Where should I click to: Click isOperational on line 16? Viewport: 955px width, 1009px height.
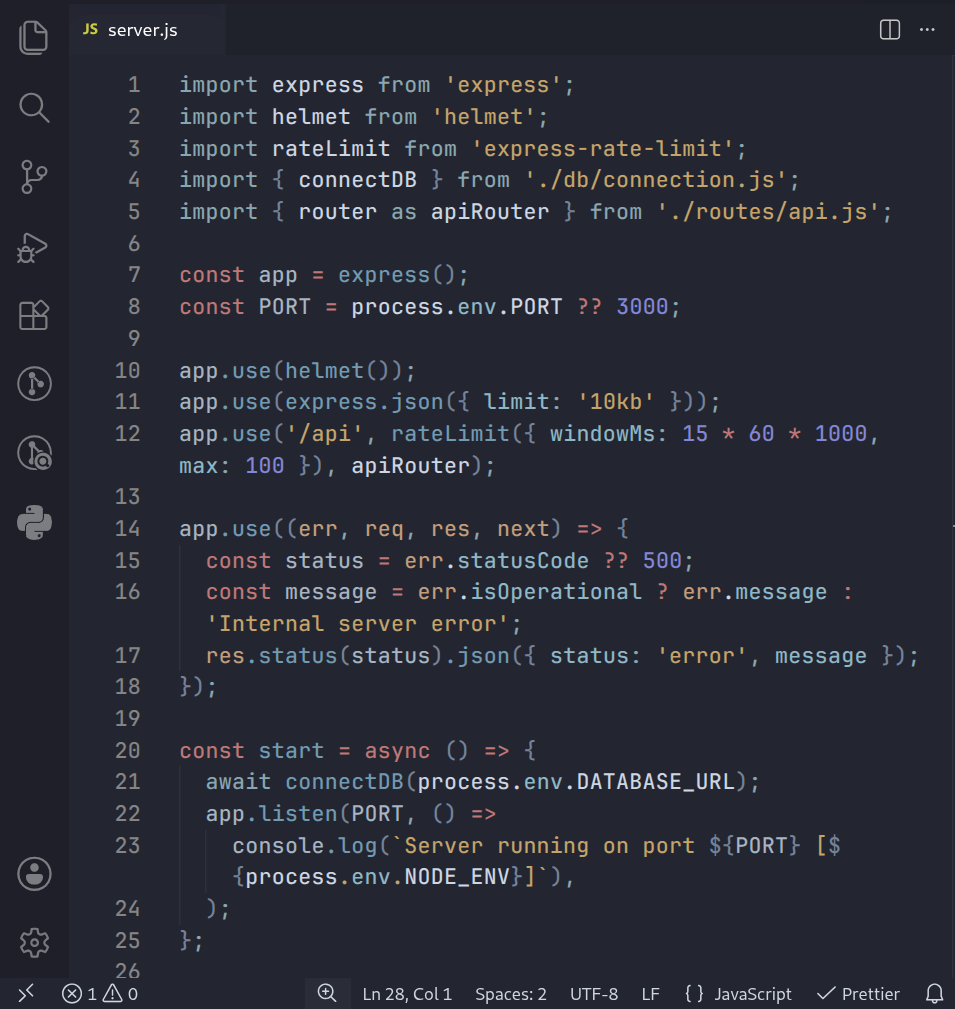click(x=556, y=592)
